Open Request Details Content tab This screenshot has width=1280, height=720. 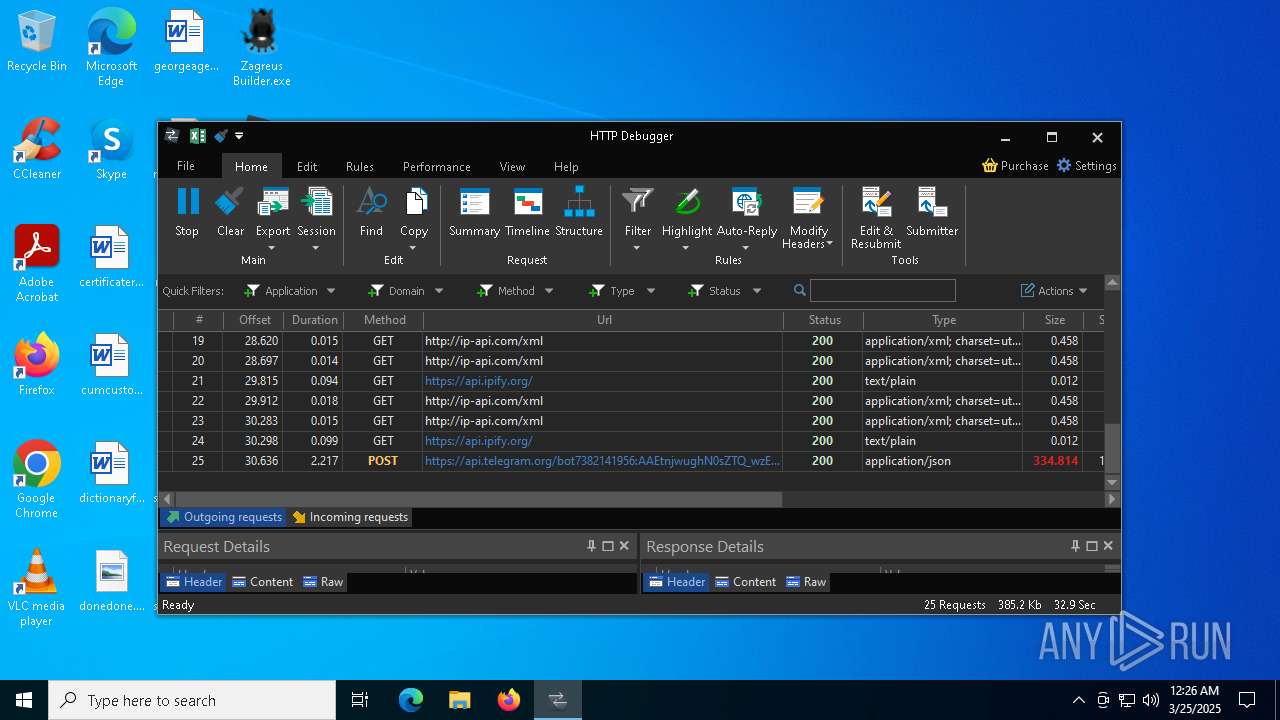coord(262,582)
